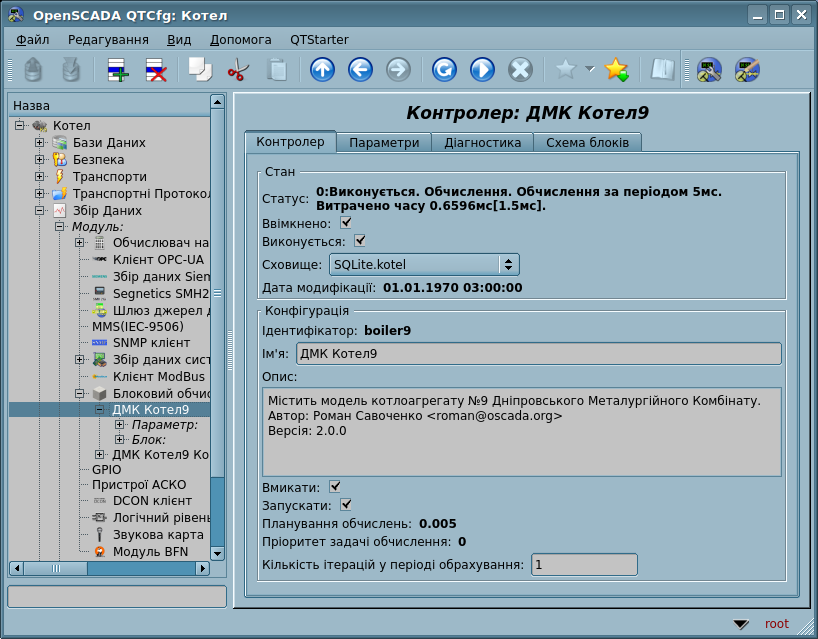Click the delete item toolbar icon

click(x=157, y=70)
